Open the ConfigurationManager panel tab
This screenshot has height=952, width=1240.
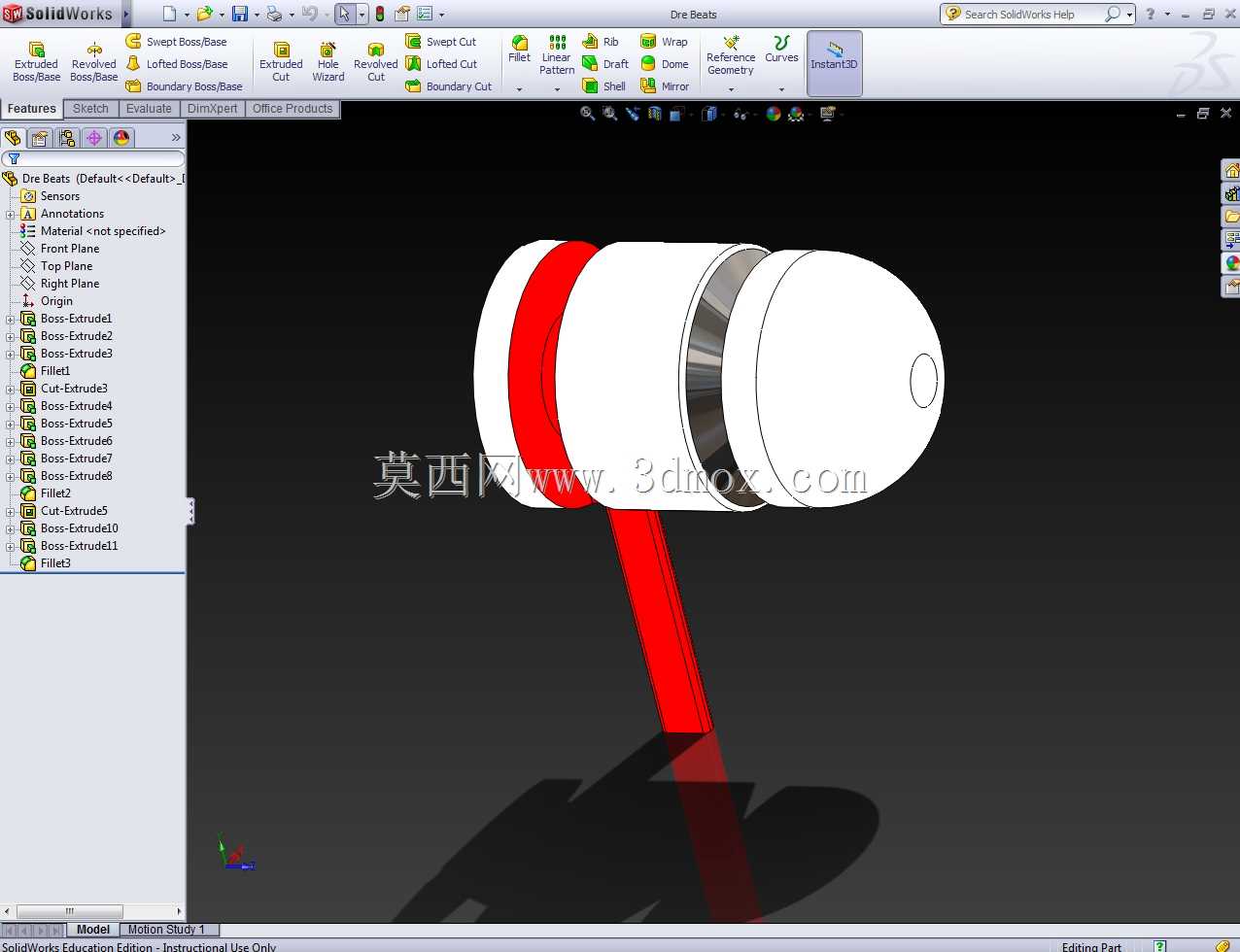(67, 138)
